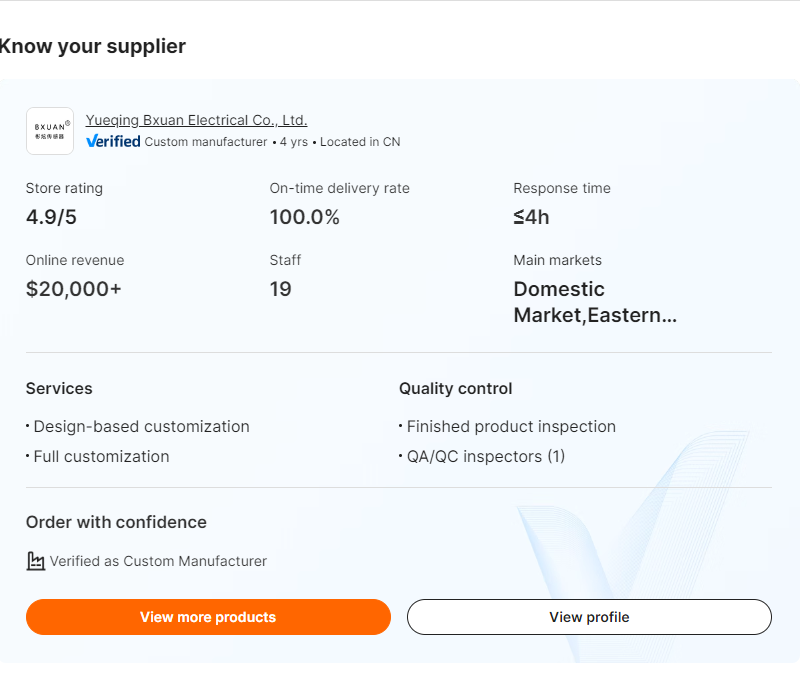Click the BXUAN supplier logo thumbnail
The width and height of the screenshot is (808, 695).
coord(49,130)
